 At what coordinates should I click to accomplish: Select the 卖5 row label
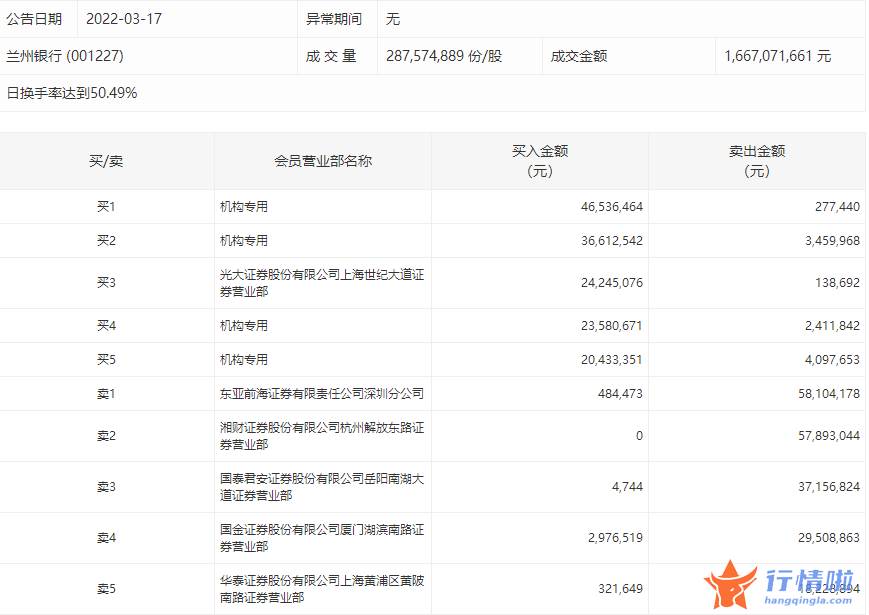(x=106, y=589)
